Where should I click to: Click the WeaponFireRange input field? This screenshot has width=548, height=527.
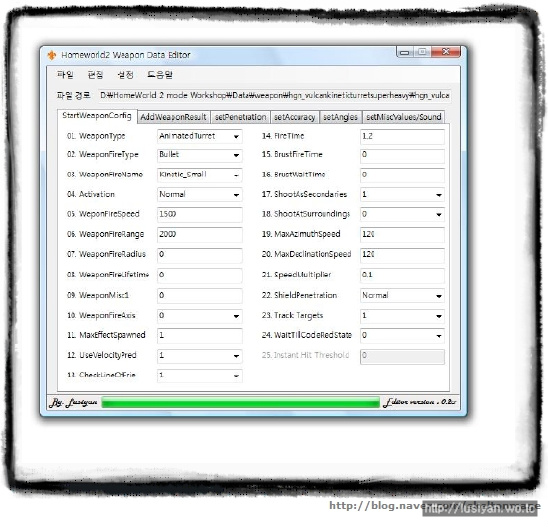[x=200, y=234]
